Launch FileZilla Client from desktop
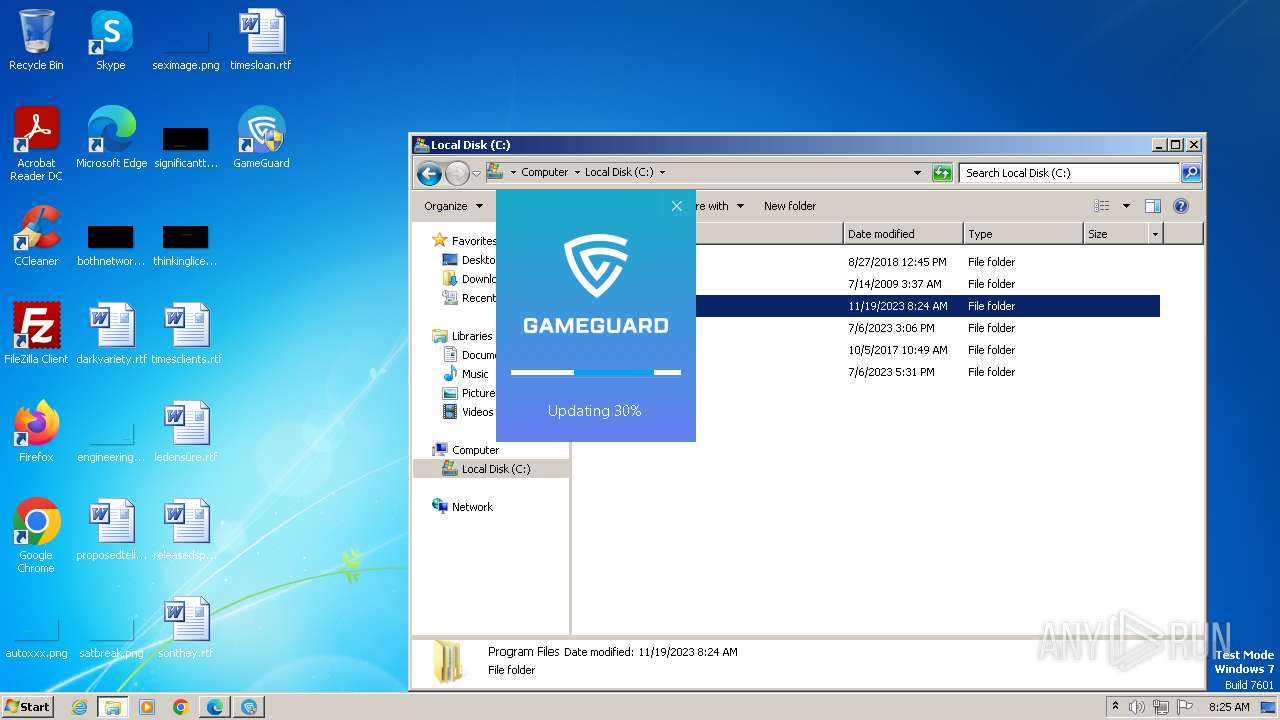 click(x=36, y=334)
